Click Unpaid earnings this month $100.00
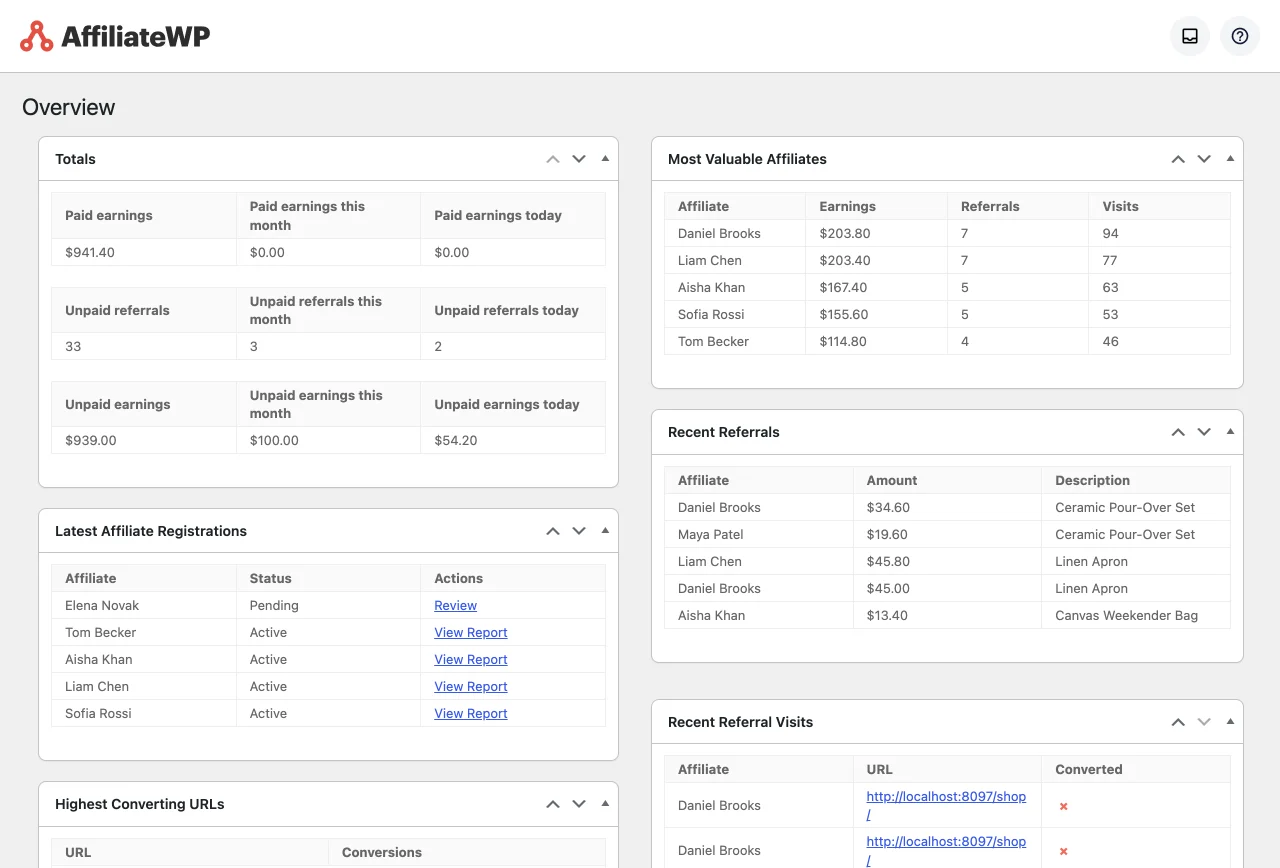This screenshot has height=868, width=1280. pyautogui.click(x=274, y=440)
